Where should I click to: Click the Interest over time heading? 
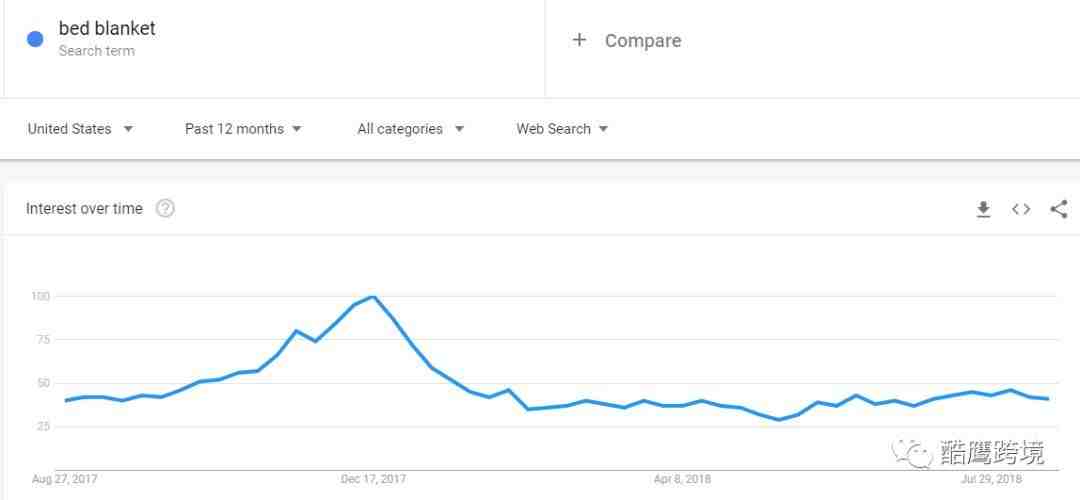click(x=84, y=209)
